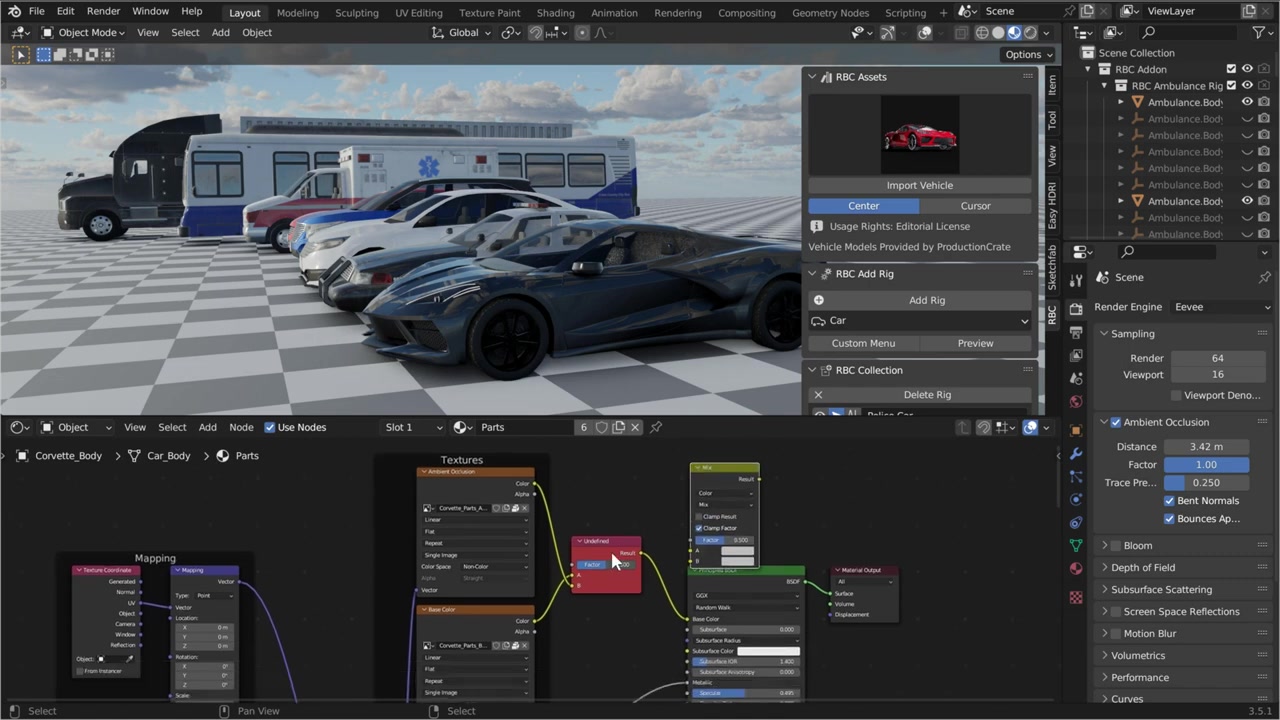Open the Render menu
The height and width of the screenshot is (720, 1280).
point(103,11)
